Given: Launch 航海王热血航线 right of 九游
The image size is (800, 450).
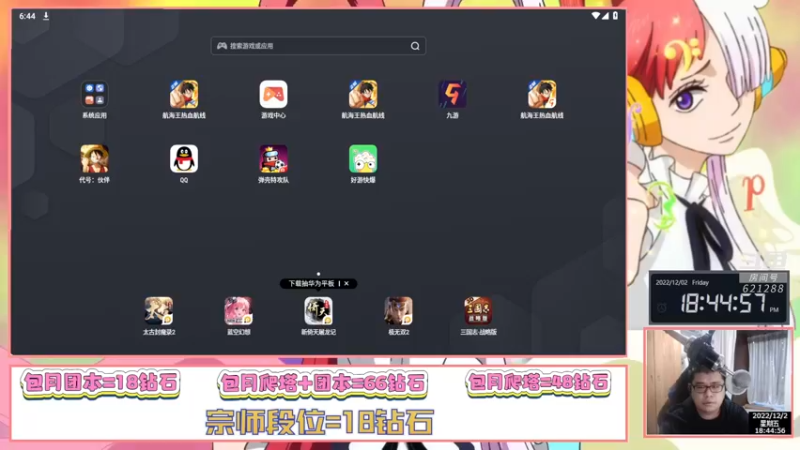Looking at the screenshot, I should click(542, 94).
